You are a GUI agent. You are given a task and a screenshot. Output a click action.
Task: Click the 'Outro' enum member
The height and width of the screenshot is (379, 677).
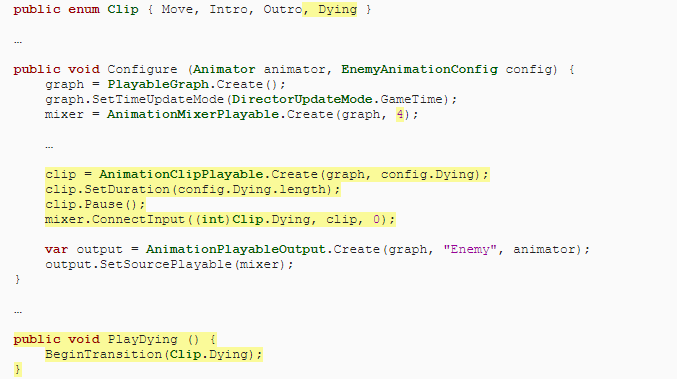pyautogui.click(x=283, y=9)
